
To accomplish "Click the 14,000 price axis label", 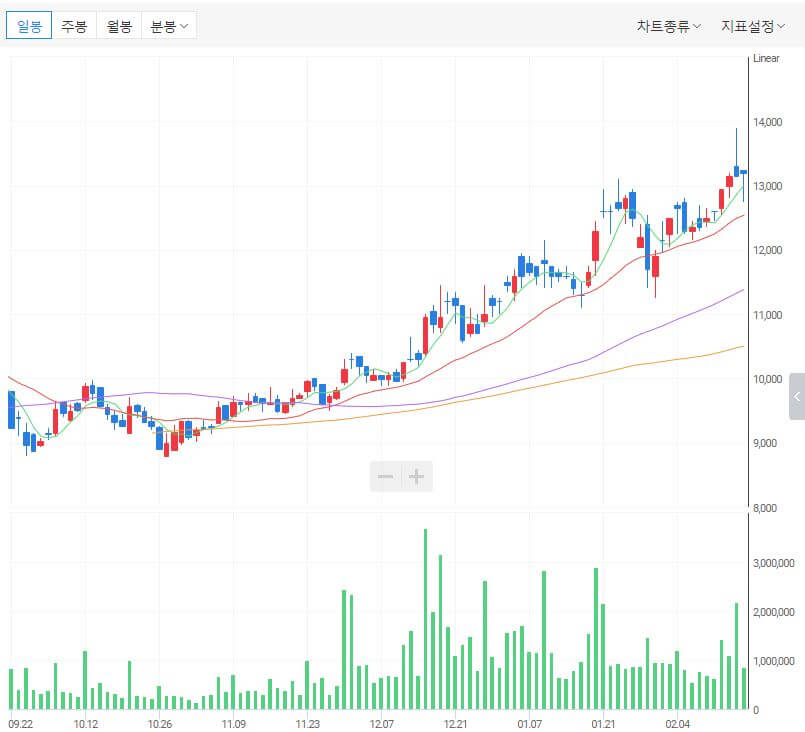I will pos(768,122).
